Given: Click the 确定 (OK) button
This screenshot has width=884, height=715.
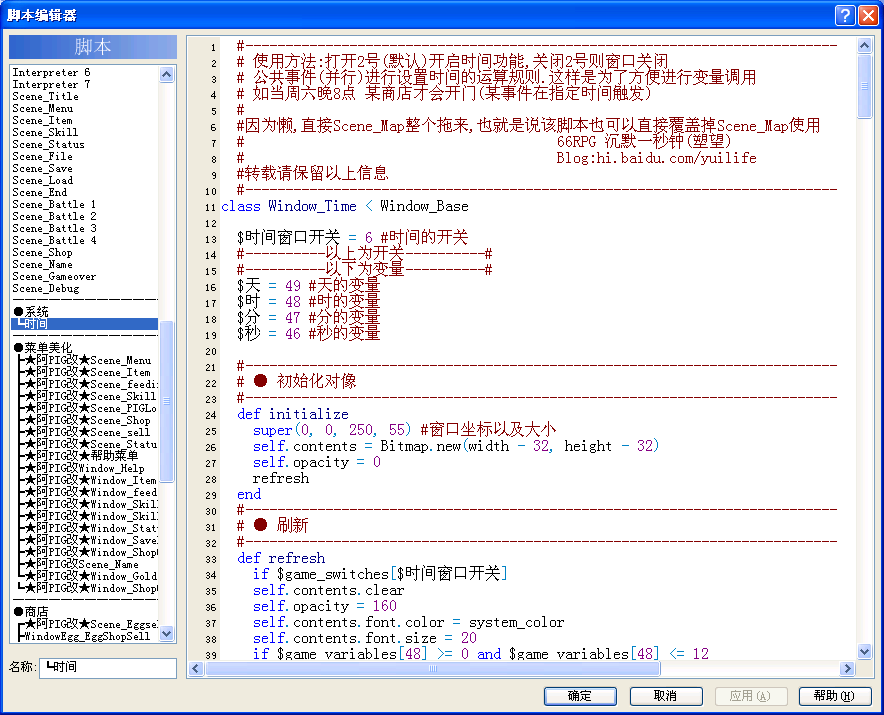Looking at the screenshot, I should (580, 696).
